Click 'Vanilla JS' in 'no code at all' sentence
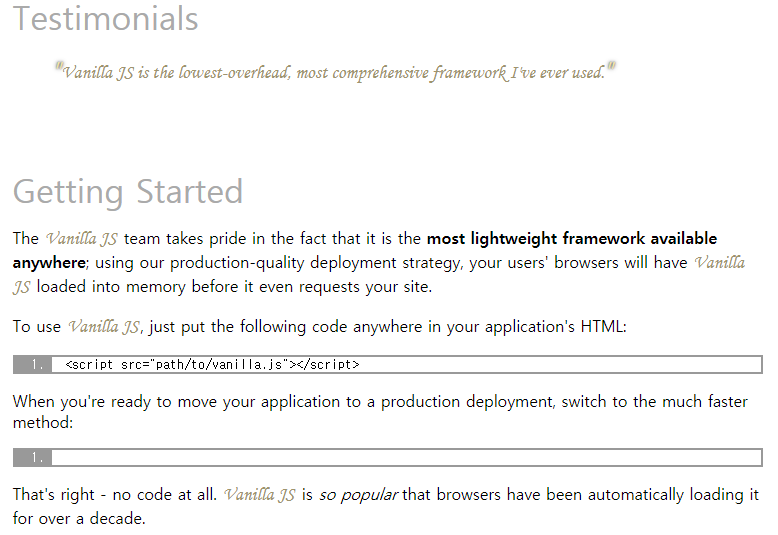Viewport: 778px width, 535px height. pyautogui.click(x=259, y=495)
